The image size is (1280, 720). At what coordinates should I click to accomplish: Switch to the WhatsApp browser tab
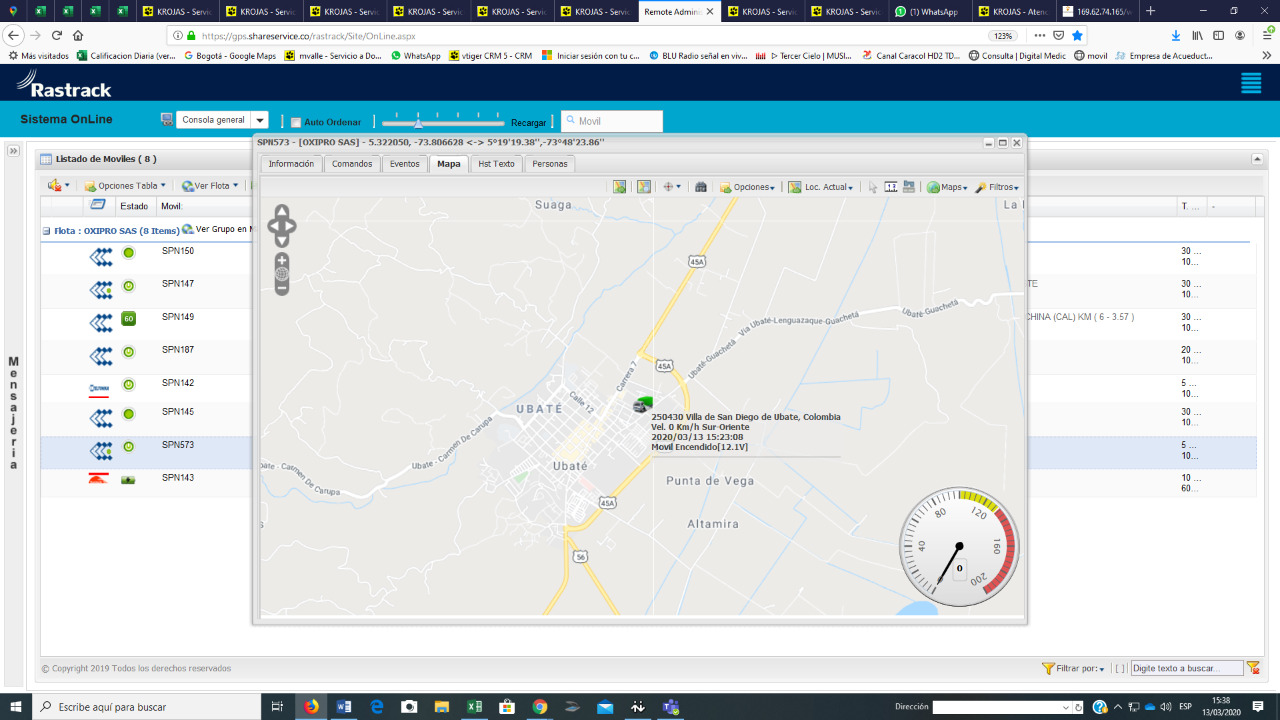tap(930, 12)
